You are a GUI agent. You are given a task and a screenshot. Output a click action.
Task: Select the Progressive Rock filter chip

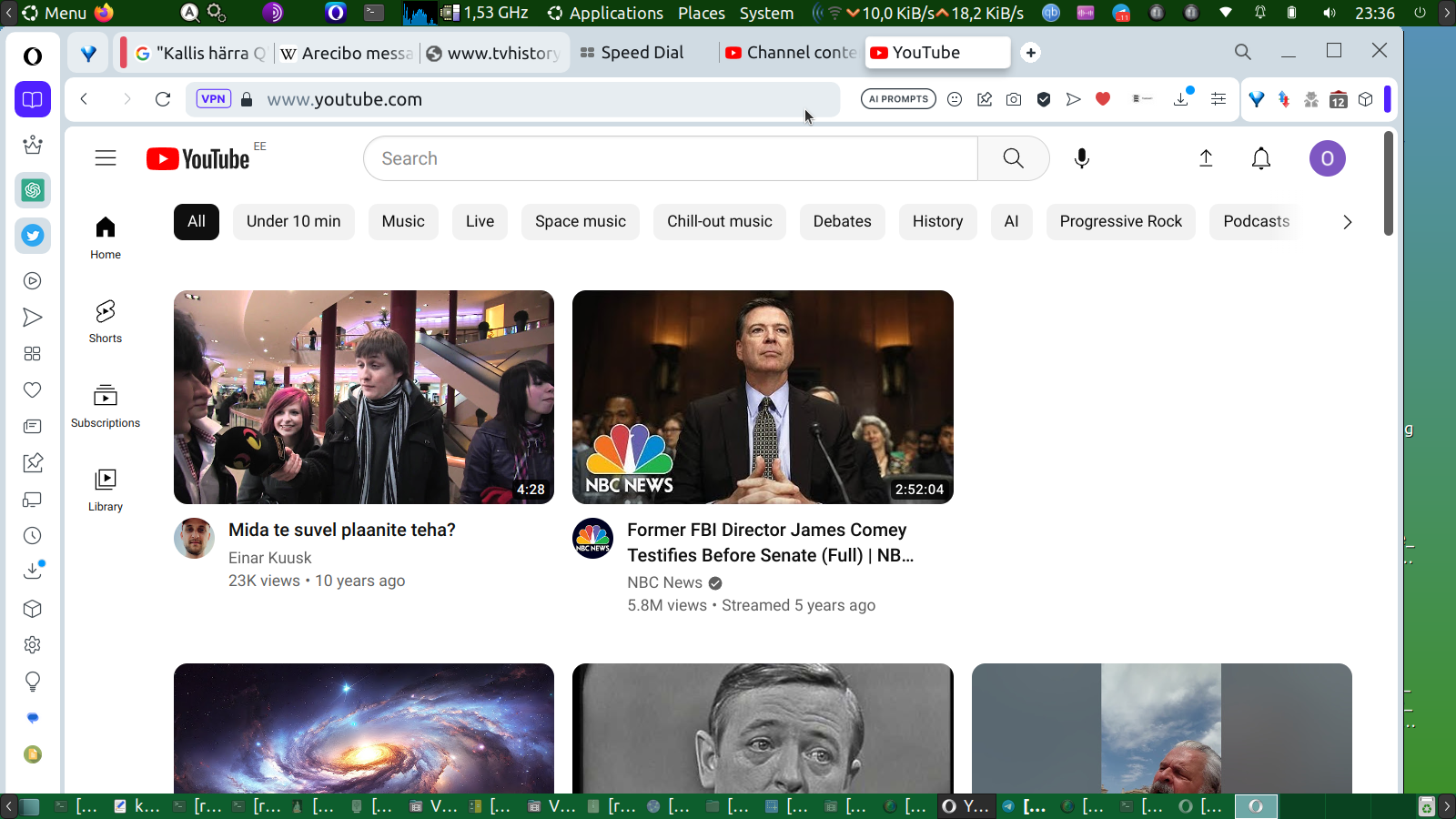point(1121,222)
